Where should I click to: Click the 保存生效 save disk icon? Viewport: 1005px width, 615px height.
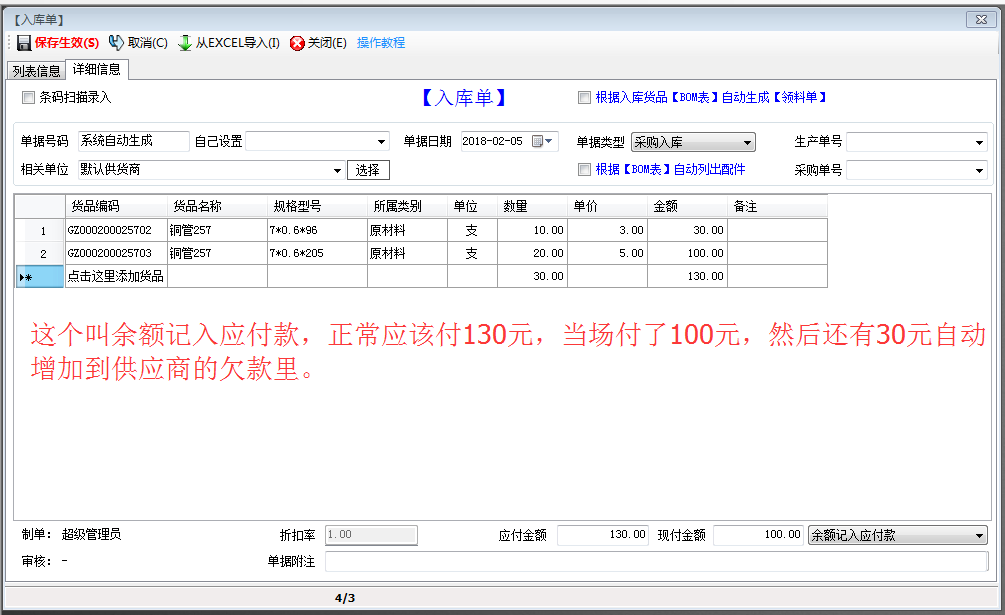24,43
